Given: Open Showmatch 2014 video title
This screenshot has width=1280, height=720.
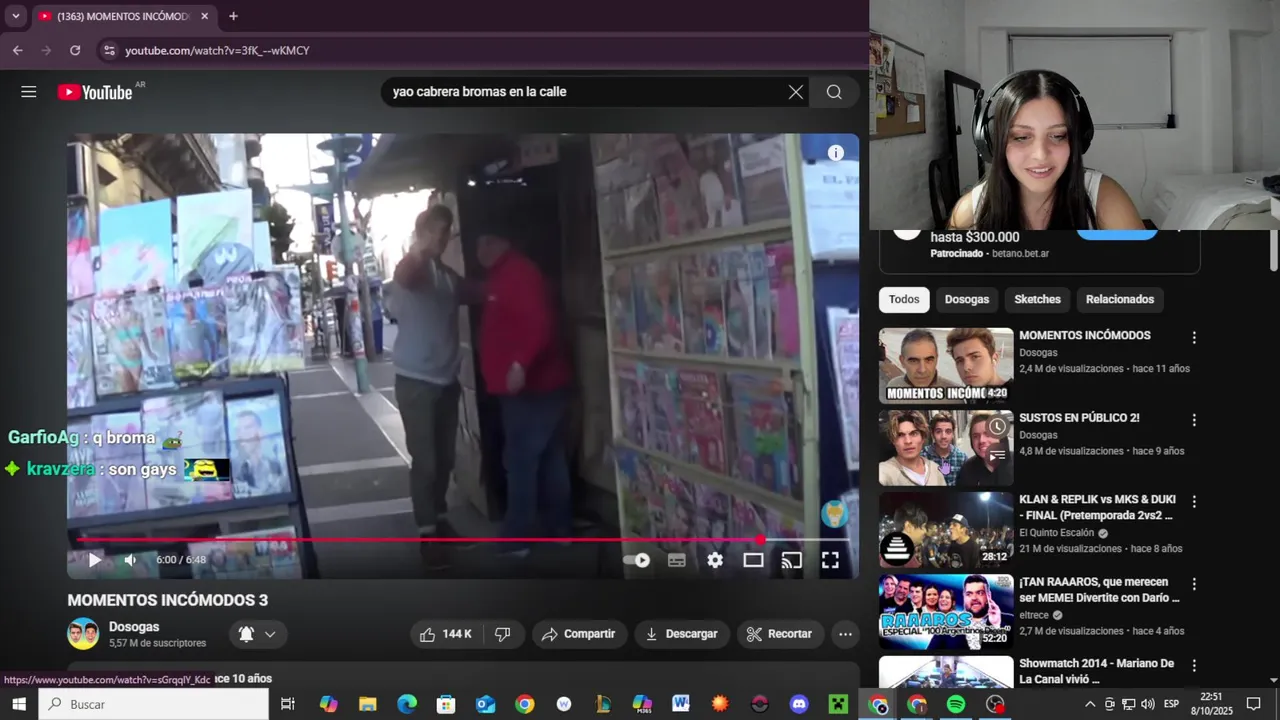Looking at the screenshot, I should pos(1096,671).
